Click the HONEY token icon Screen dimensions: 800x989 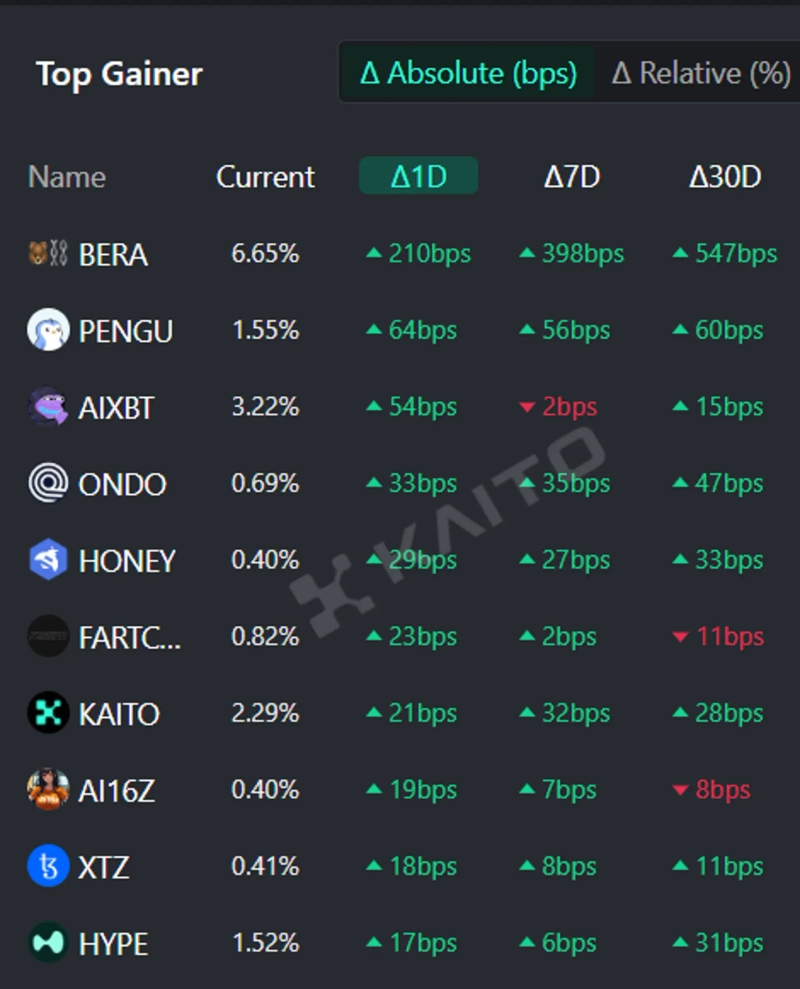click(x=48, y=560)
